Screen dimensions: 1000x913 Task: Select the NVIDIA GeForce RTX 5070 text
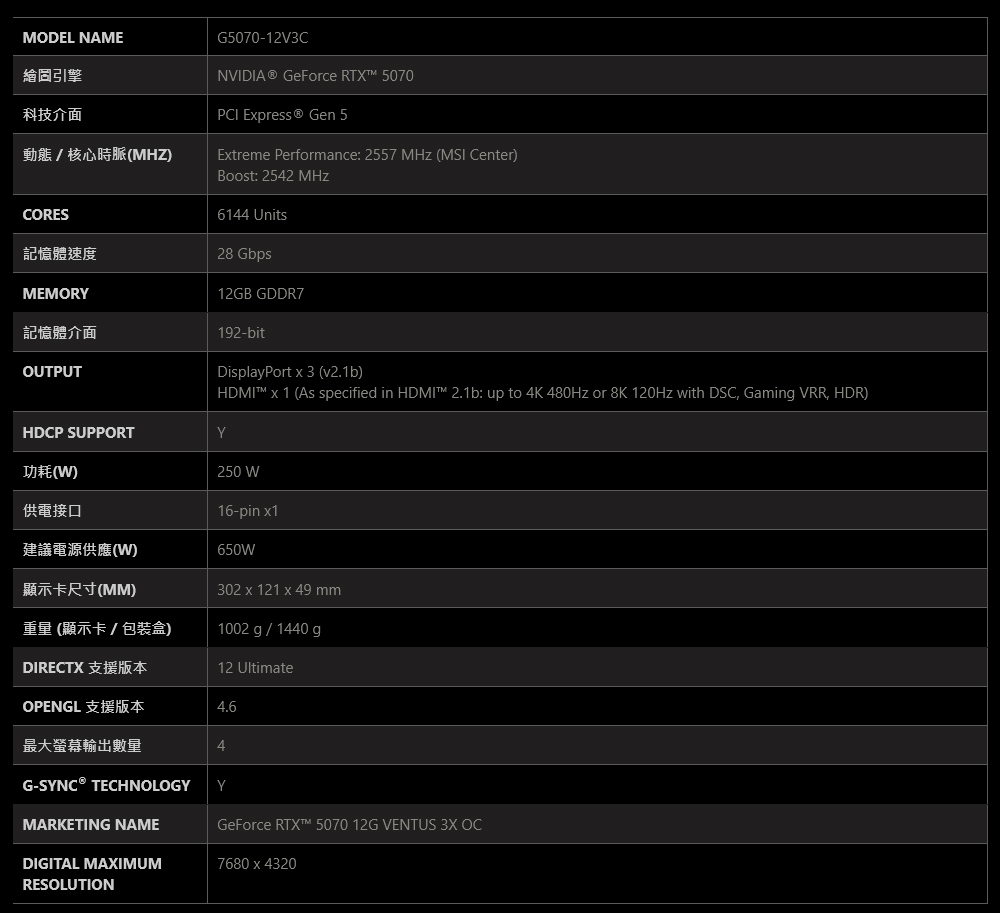[x=315, y=76]
